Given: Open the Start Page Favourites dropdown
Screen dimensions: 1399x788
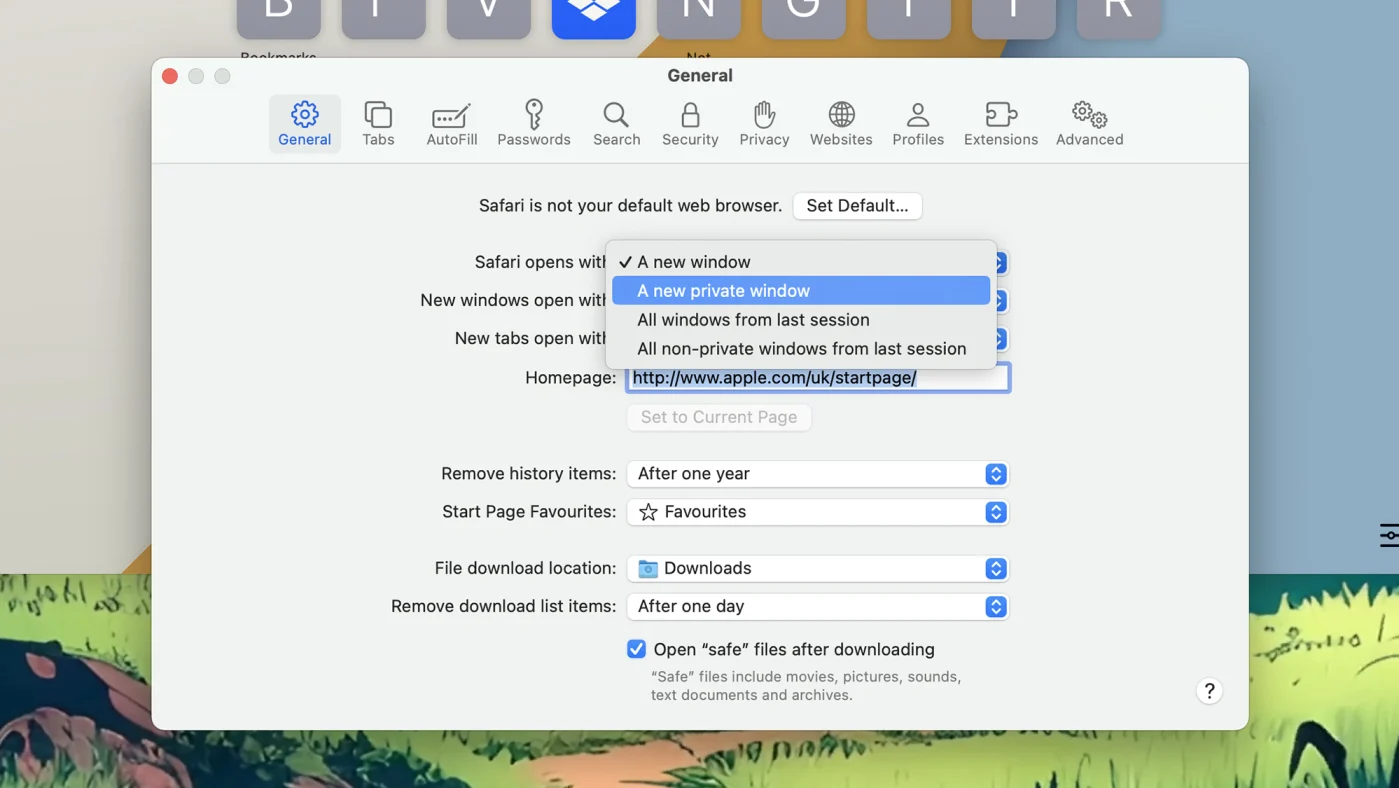Looking at the screenshot, I should 817,512.
